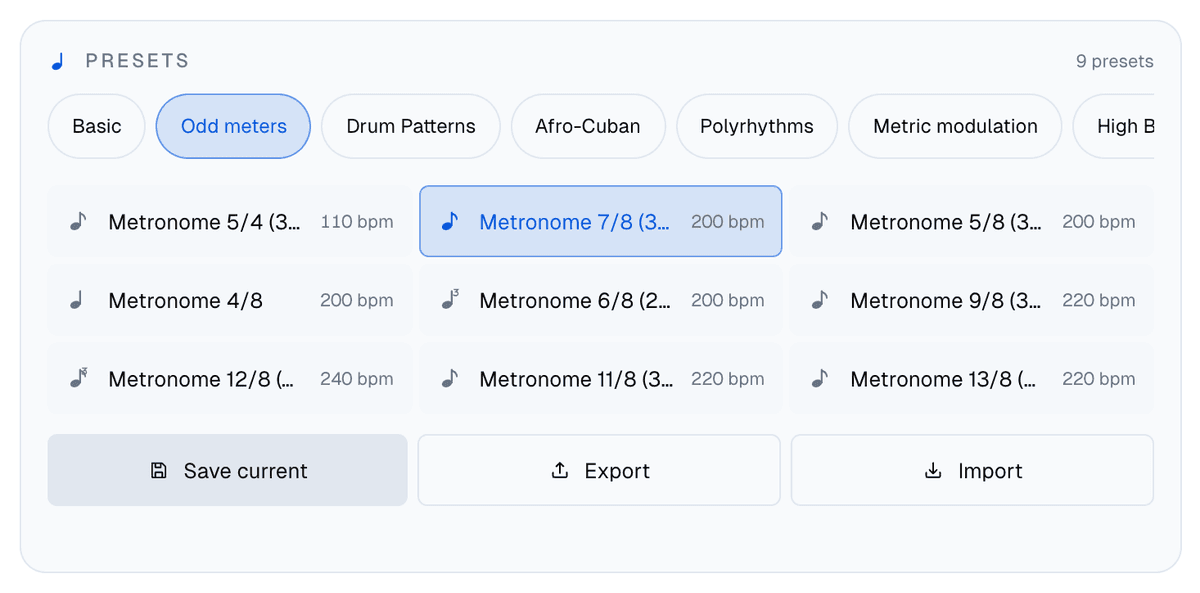Switch to the Basic preset category
The image size is (1200, 593).
pyautogui.click(x=97, y=126)
